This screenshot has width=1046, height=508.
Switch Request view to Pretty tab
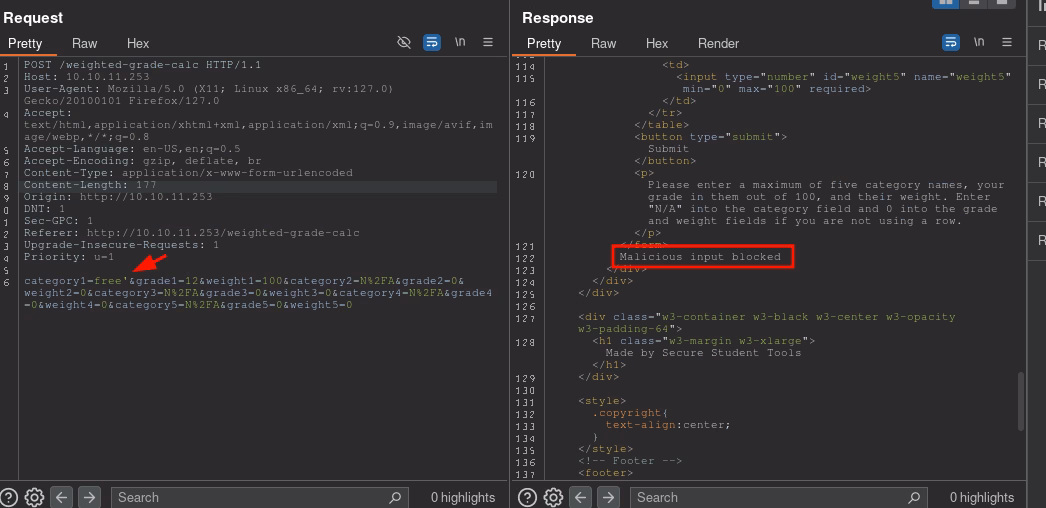25,43
